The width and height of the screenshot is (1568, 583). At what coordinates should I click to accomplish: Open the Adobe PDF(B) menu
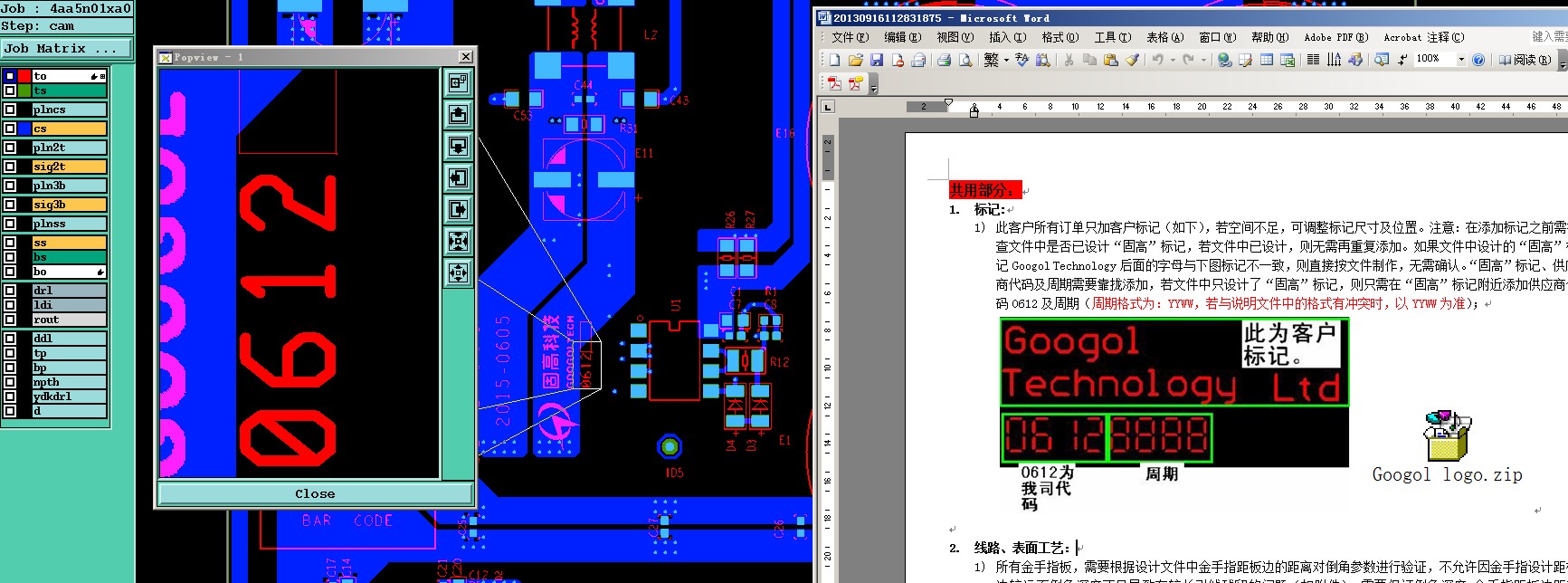pos(1335,37)
